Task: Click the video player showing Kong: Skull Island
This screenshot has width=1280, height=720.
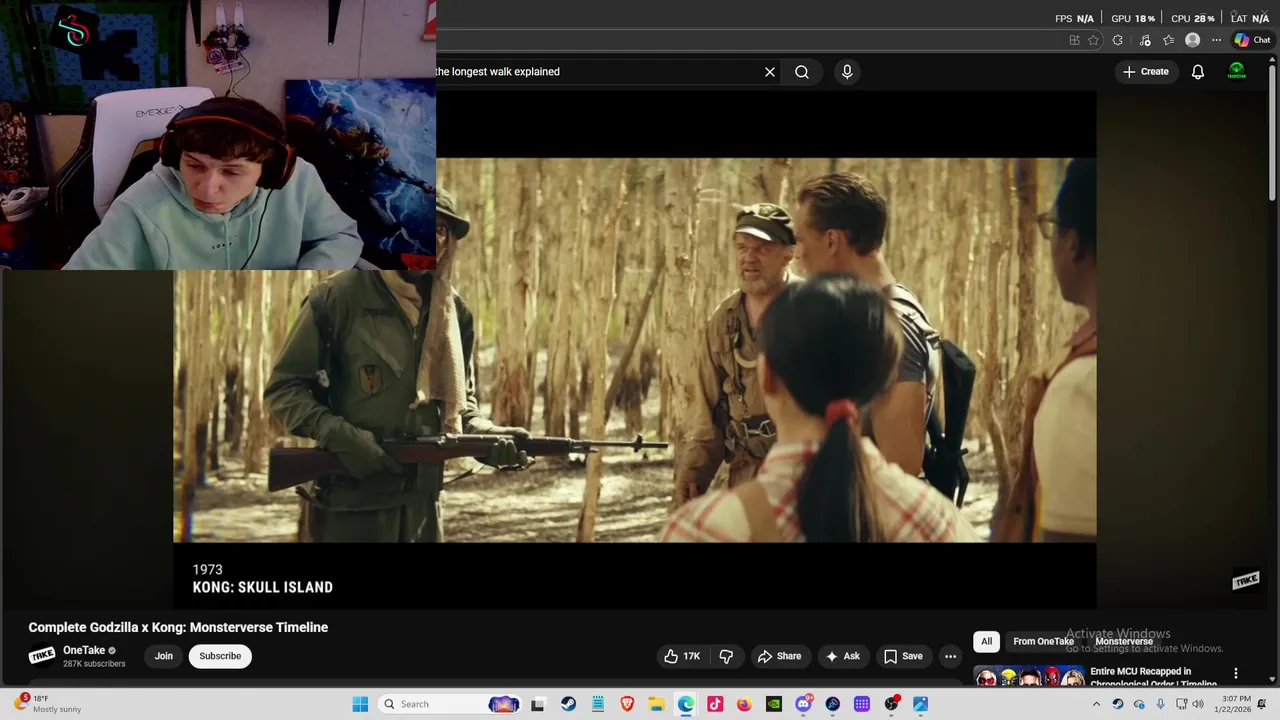Action: click(x=635, y=350)
